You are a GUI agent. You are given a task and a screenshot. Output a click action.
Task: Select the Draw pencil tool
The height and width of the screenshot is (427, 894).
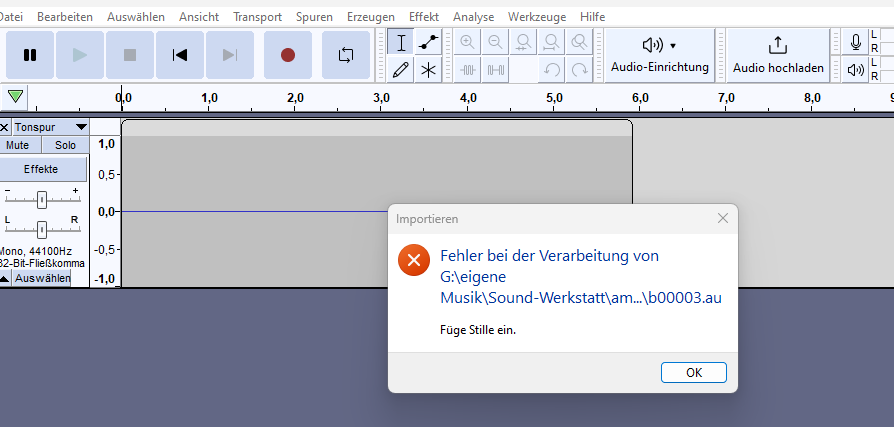pyautogui.click(x=401, y=69)
